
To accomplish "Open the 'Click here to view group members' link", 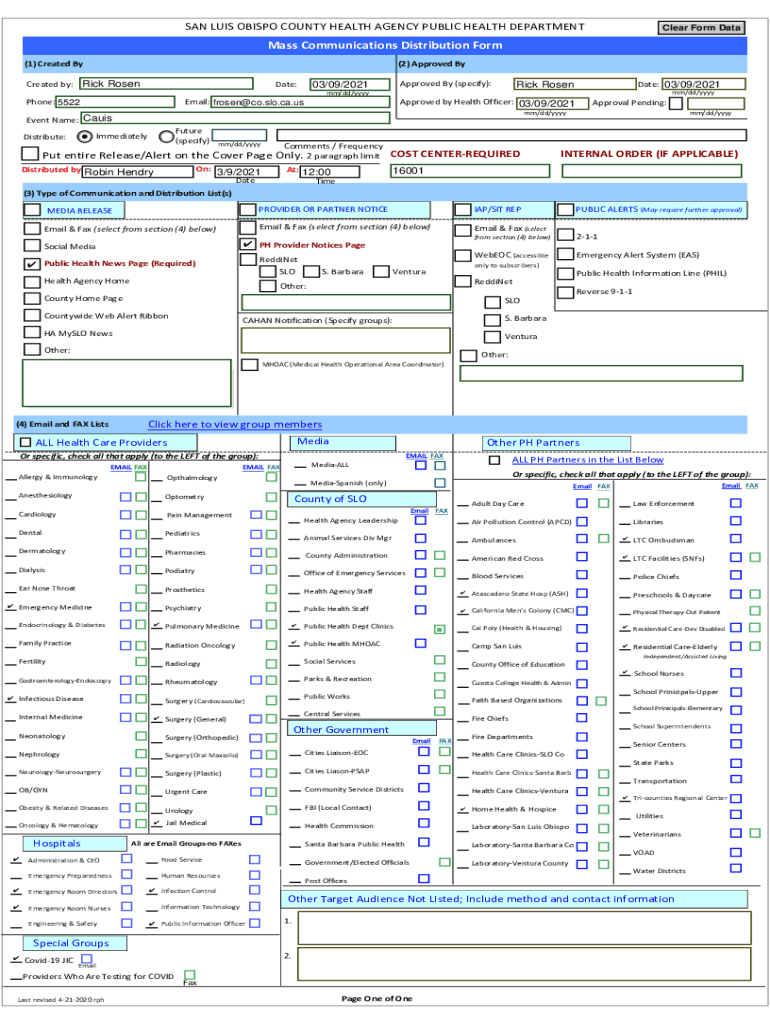I will [235, 424].
